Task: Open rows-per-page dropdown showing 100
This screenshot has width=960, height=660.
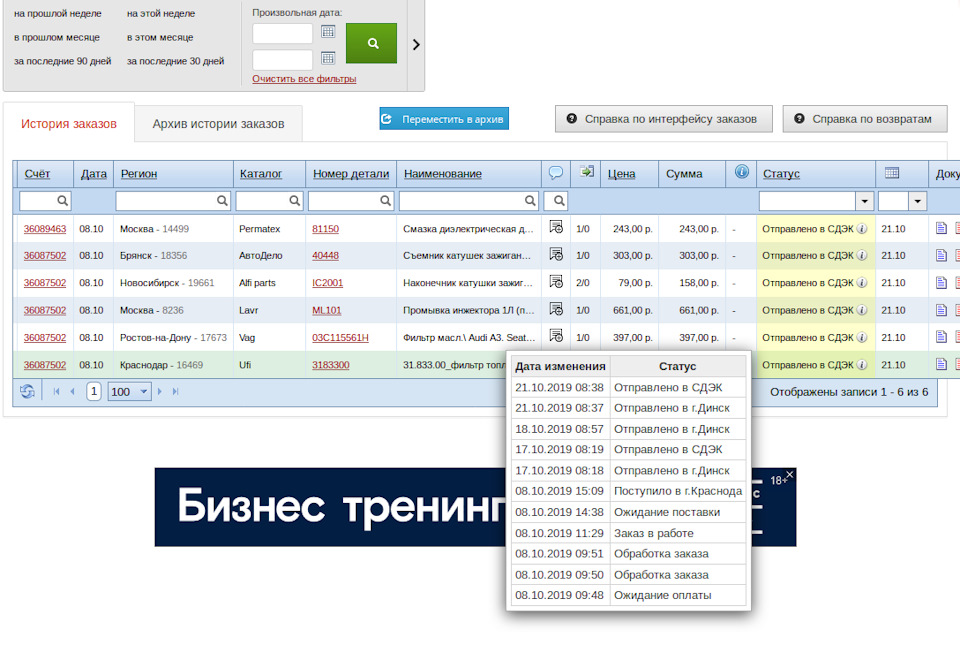Action: point(129,391)
